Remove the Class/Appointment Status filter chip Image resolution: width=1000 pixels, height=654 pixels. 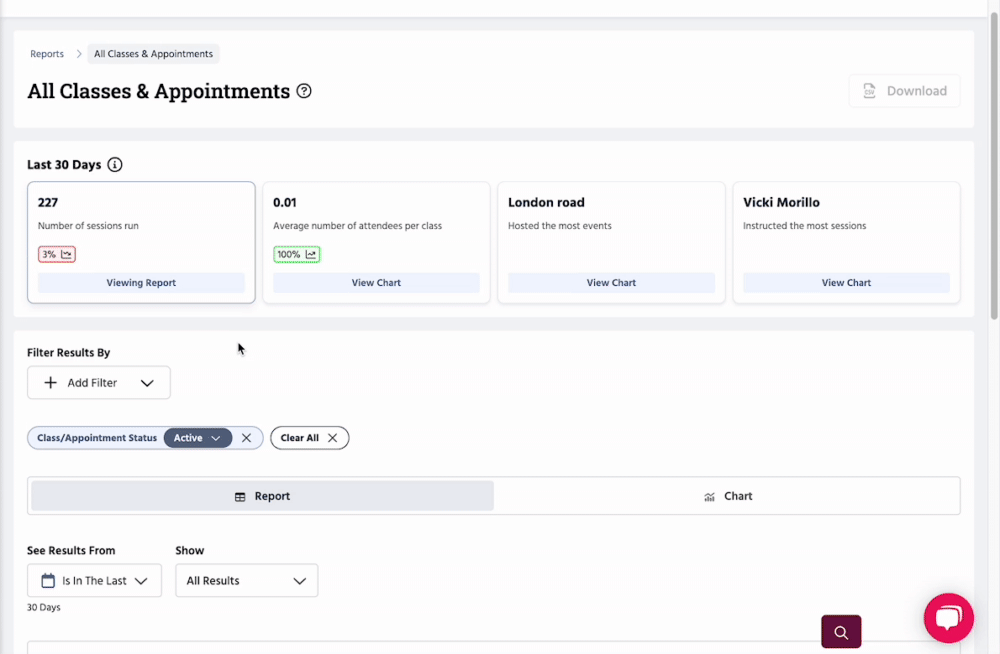pos(247,438)
